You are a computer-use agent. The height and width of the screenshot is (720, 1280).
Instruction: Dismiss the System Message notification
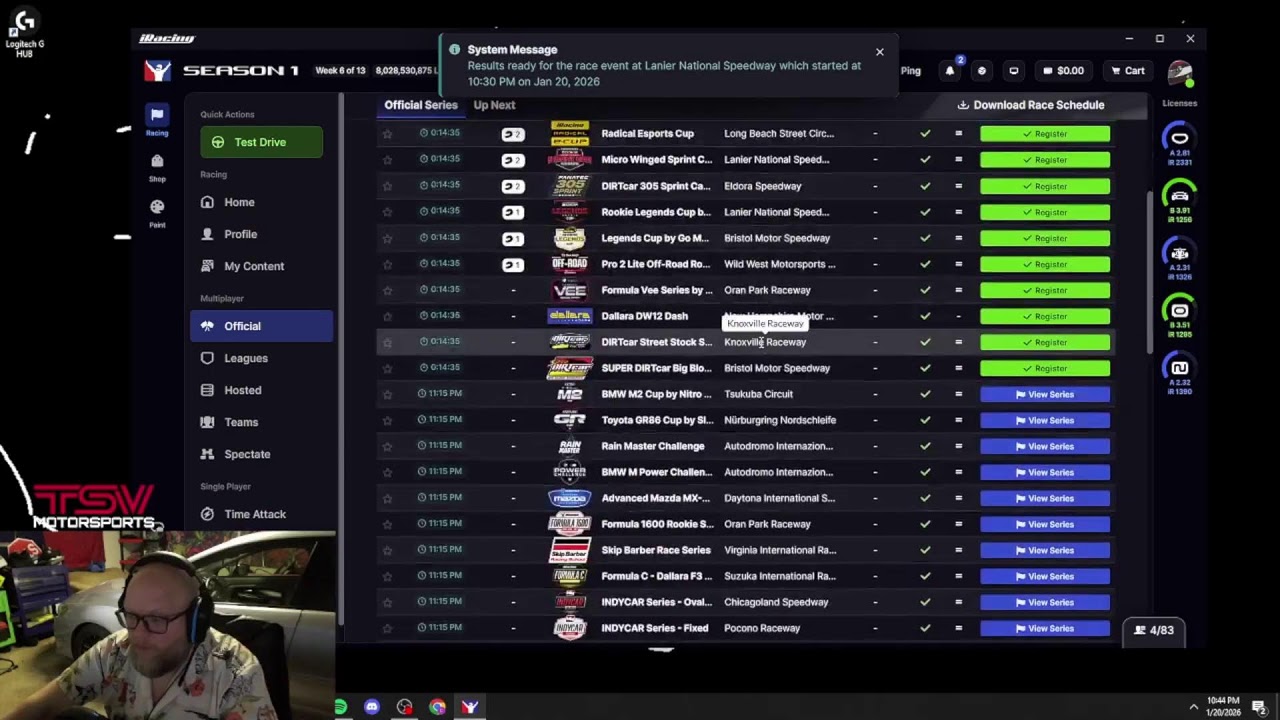click(880, 52)
